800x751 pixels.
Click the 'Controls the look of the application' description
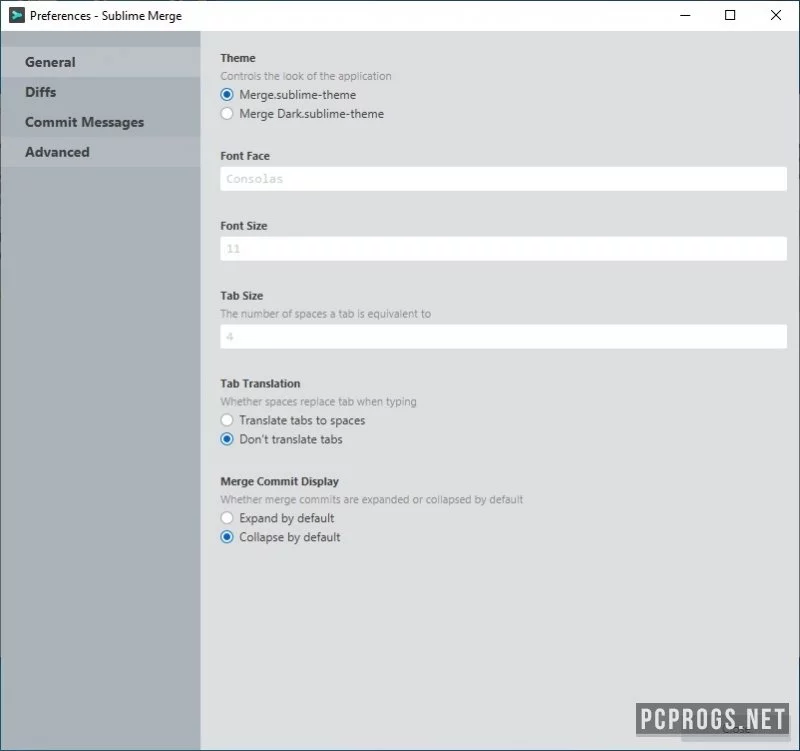(306, 76)
